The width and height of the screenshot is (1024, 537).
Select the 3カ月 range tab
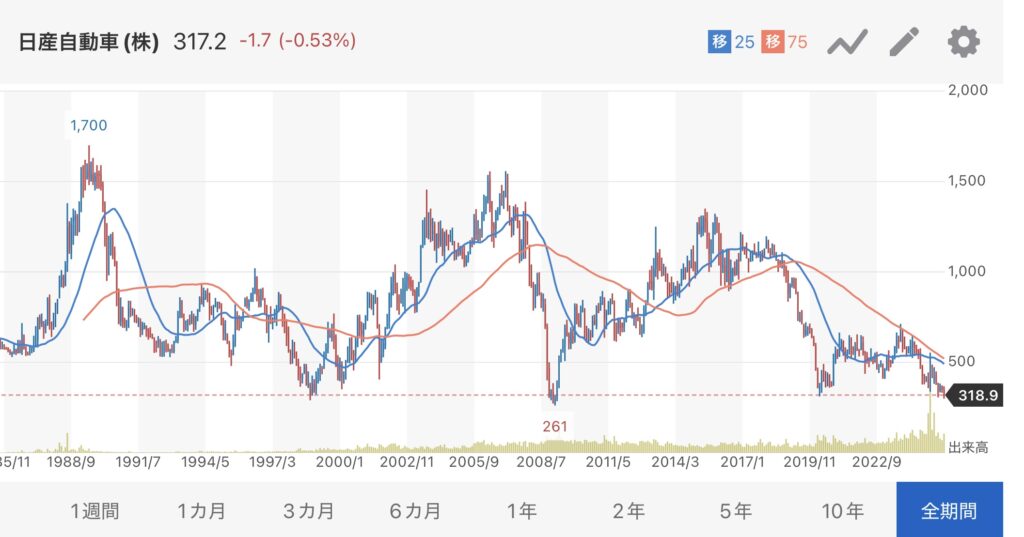click(308, 510)
